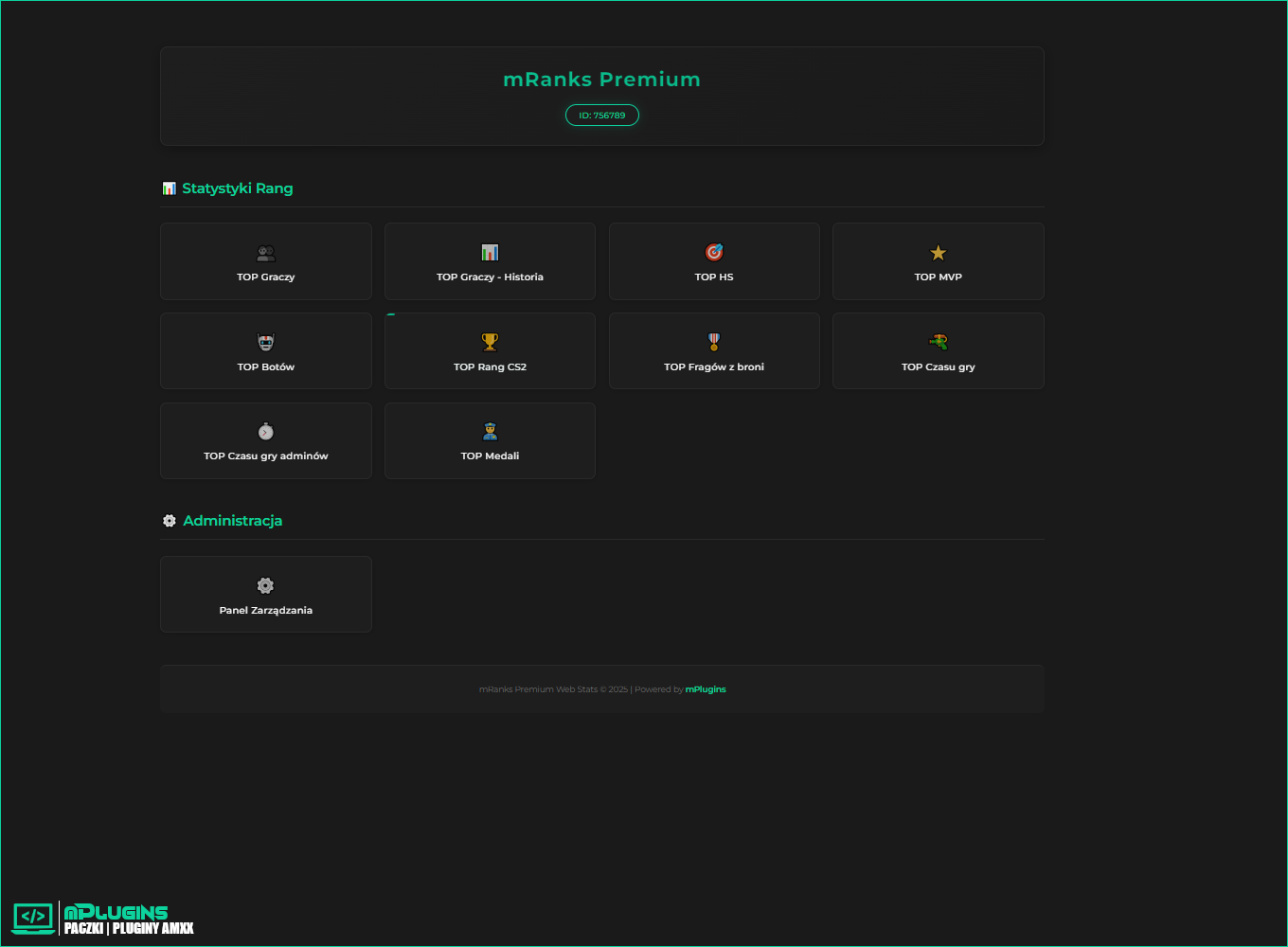
Task: Select the TOP Czasu gry water gun icon
Action: (938, 342)
